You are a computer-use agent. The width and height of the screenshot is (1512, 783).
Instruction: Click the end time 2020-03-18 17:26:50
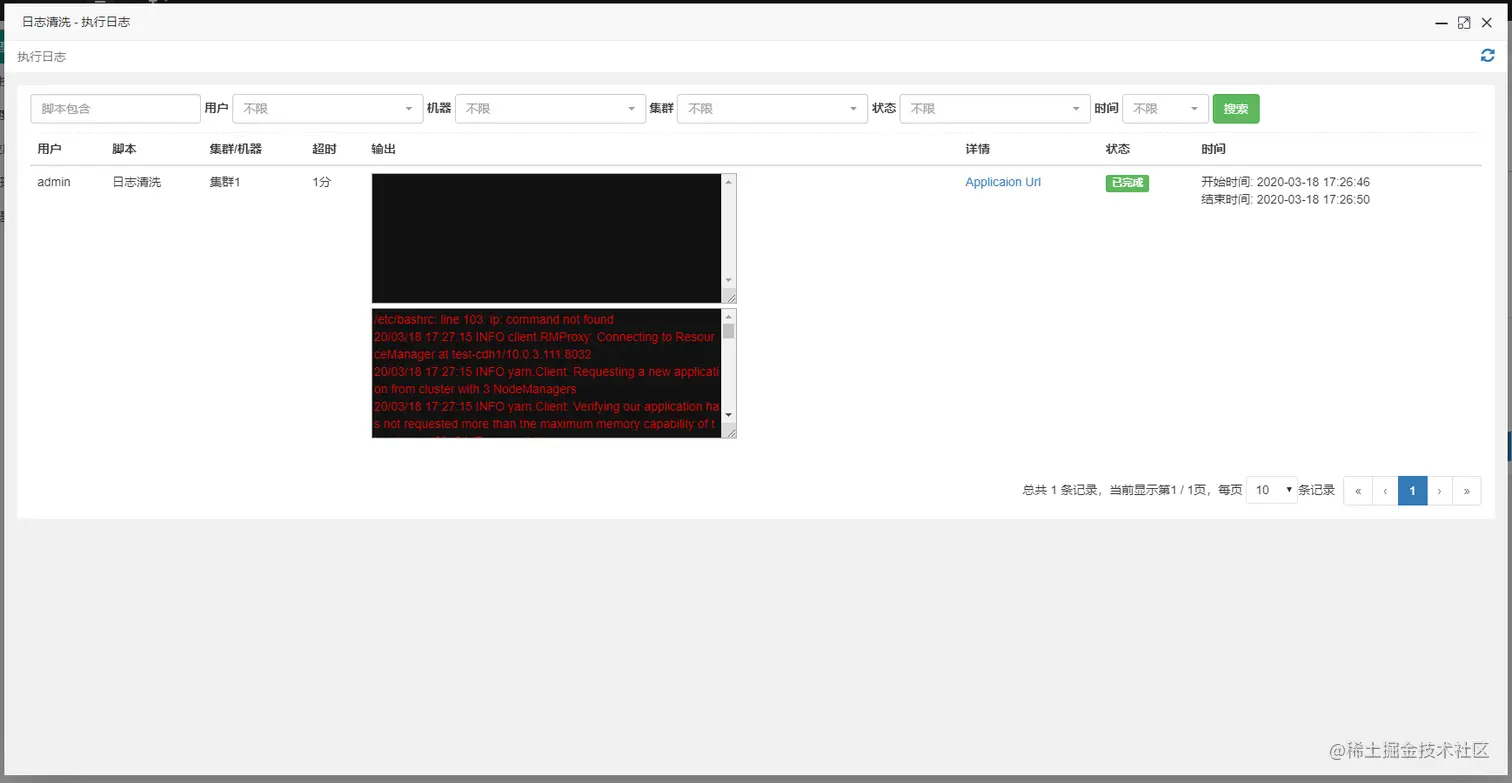[x=1313, y=199]
